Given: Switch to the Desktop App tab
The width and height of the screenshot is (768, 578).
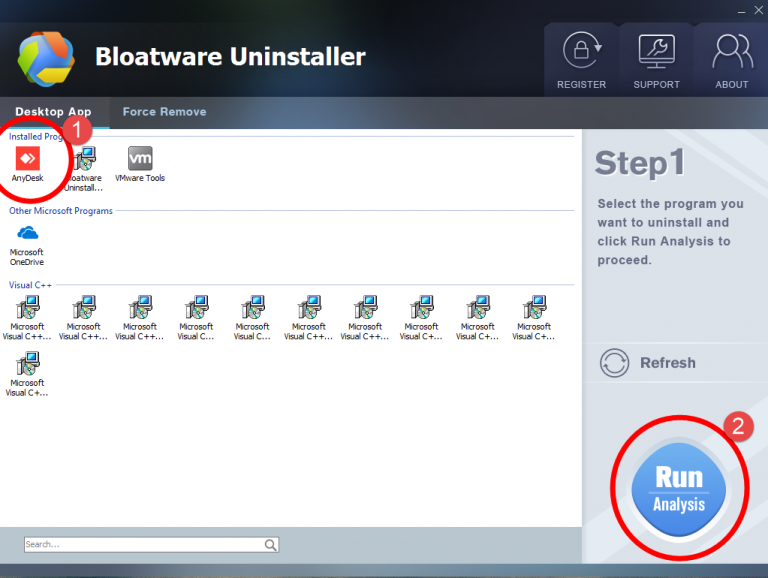Looking at the screenshot, I should click(53, 112).
